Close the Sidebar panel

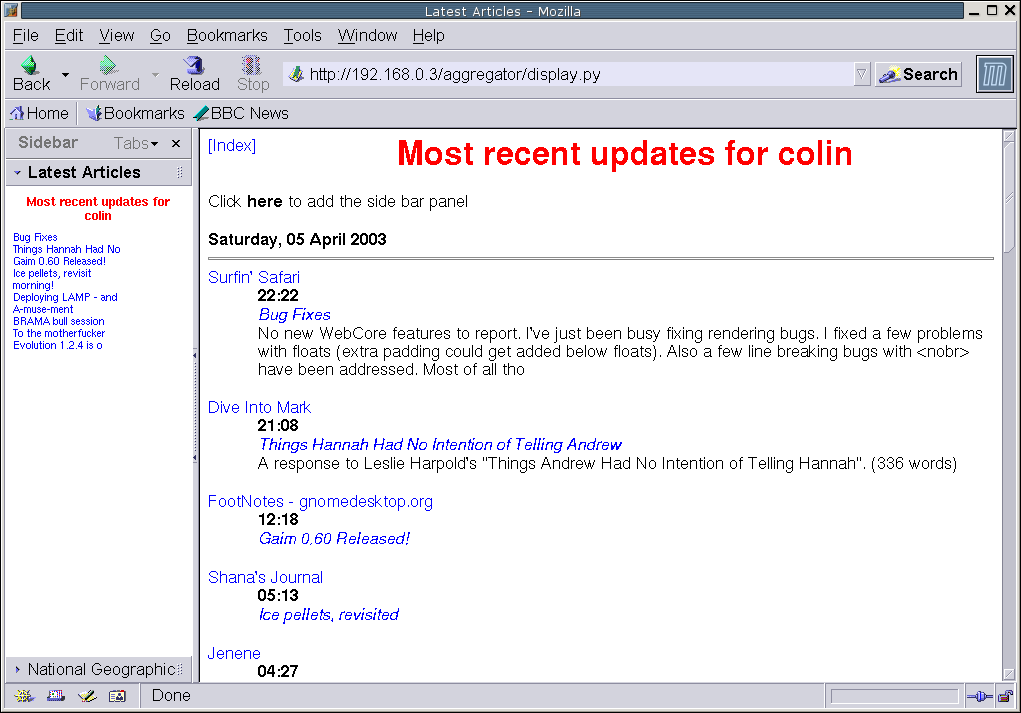click(176, 143)
